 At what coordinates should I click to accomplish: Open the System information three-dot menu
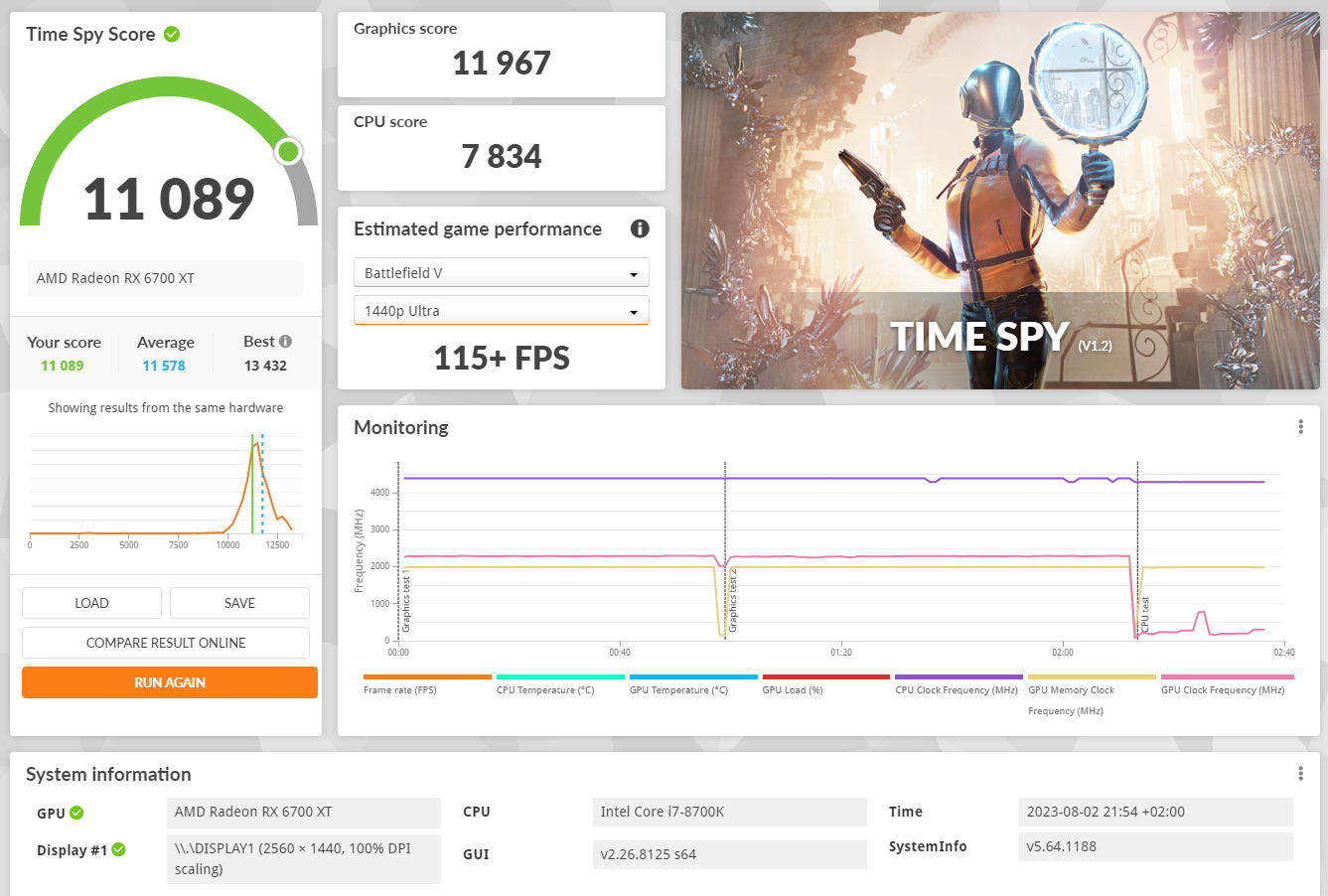point(1300,774)
